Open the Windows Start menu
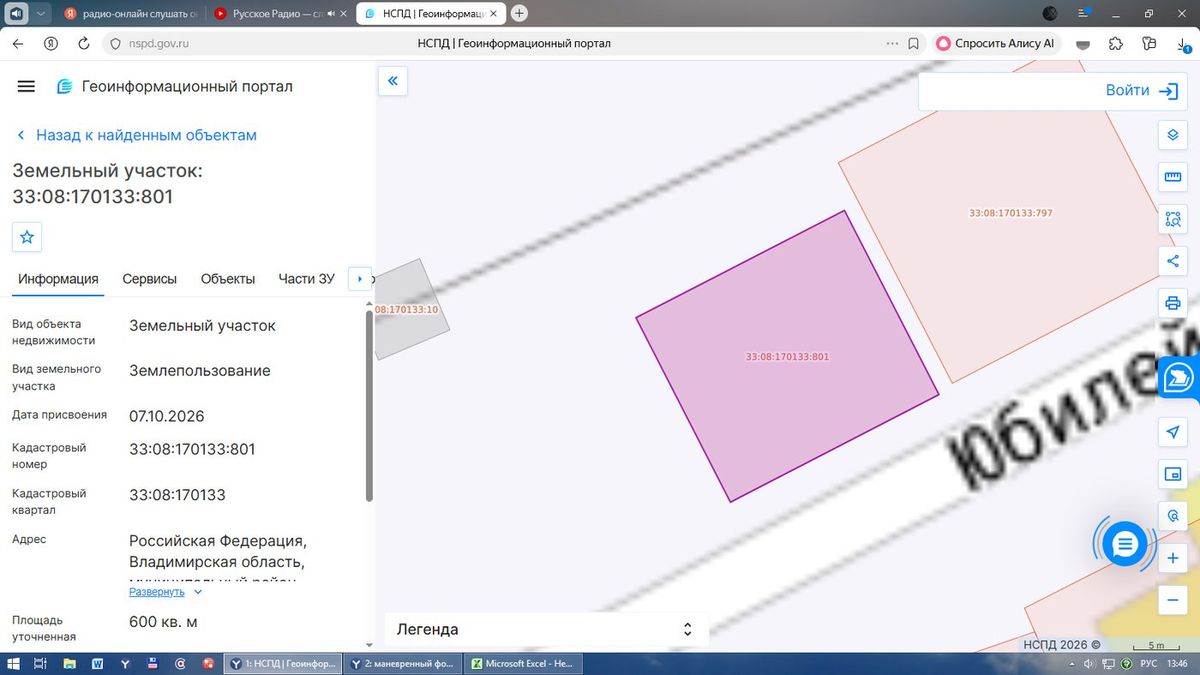Viewport: 1200px width, 675px height. tap(12, 663)
